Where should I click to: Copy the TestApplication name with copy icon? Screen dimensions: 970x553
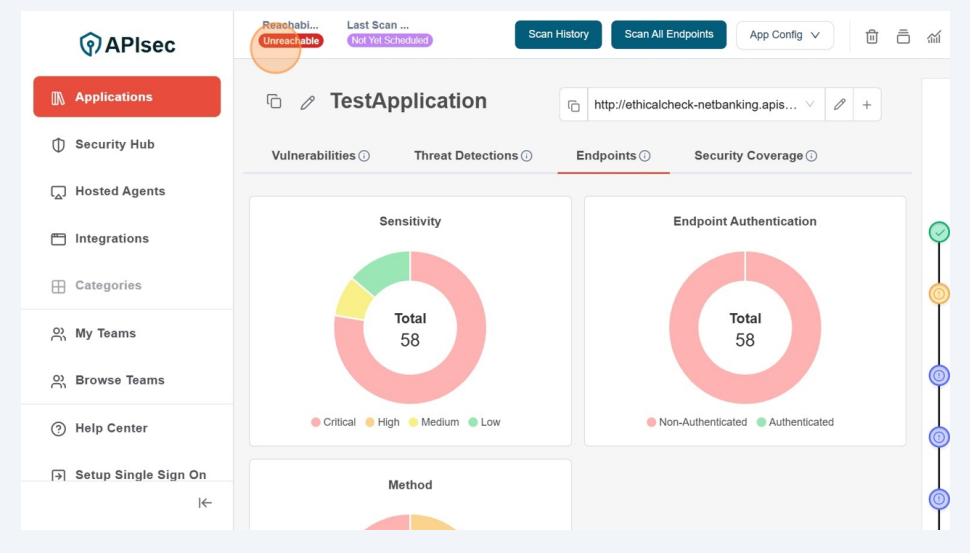(274, 102)
